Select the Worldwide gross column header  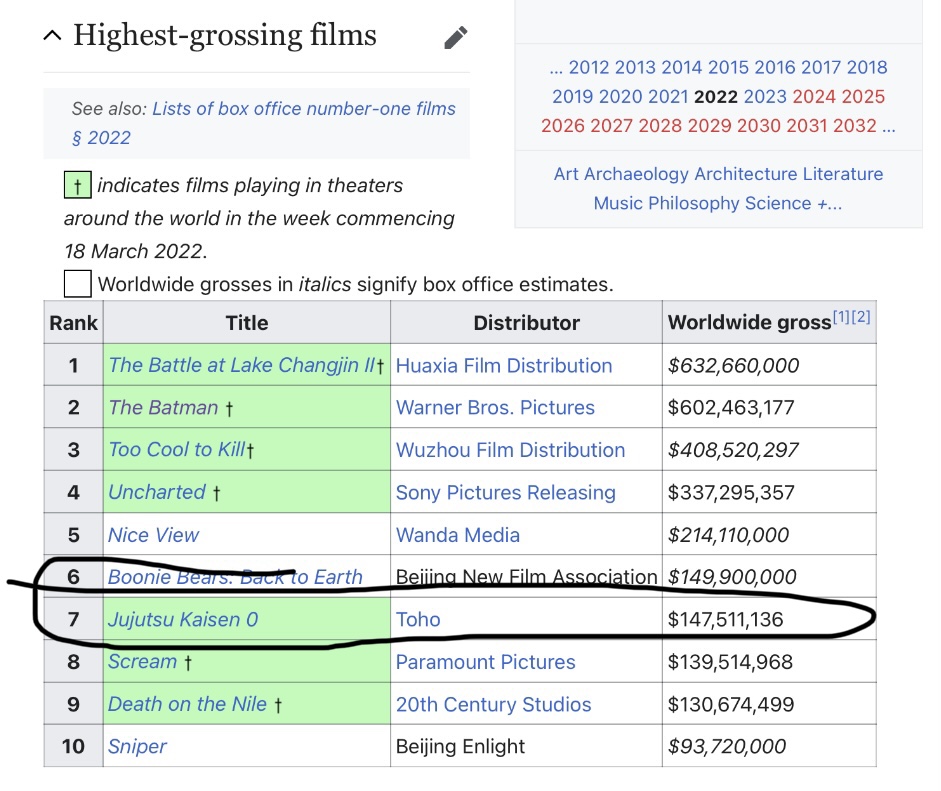tap(769, 322)
